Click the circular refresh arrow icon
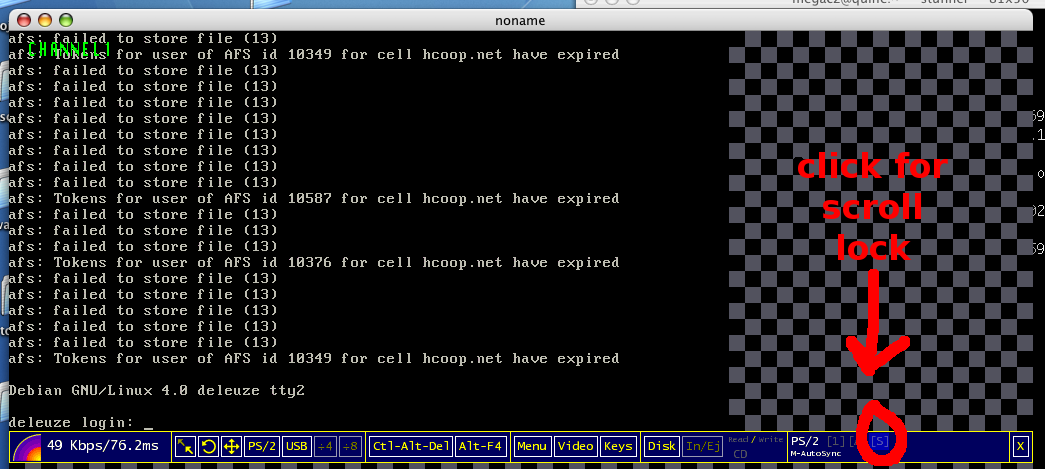 click(208, 446)
